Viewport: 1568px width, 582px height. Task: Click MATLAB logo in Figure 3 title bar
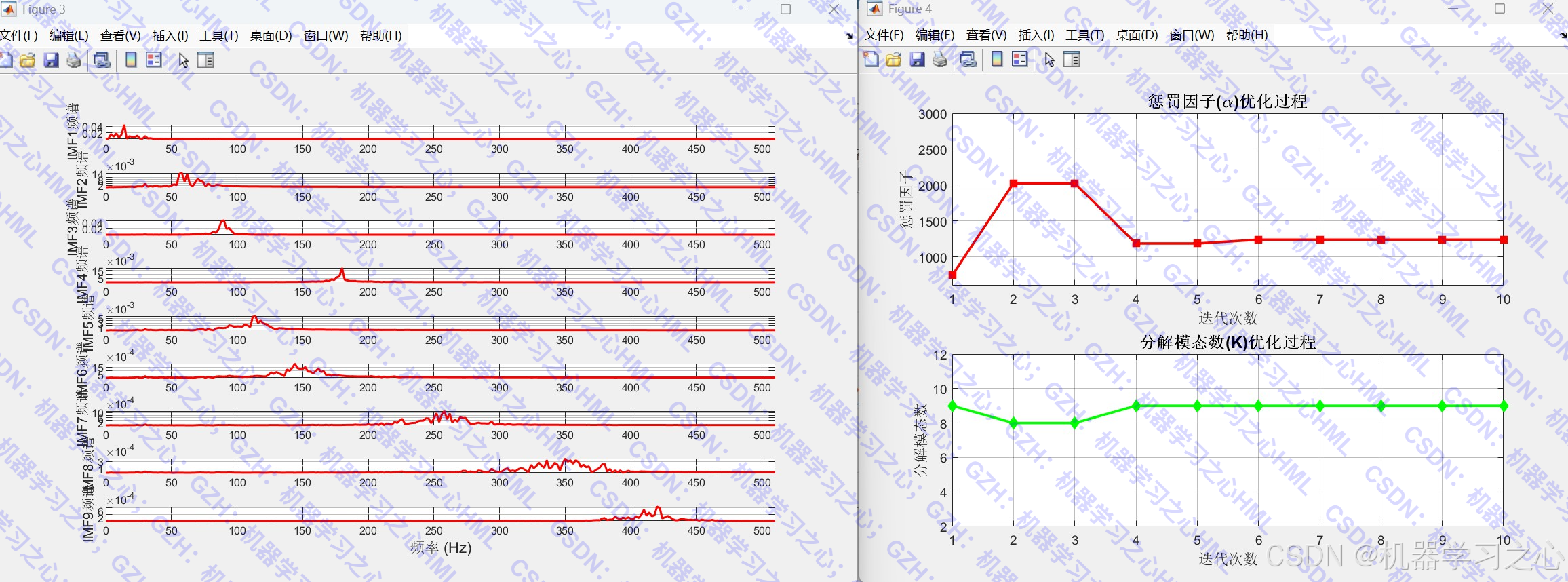tap(9, 9)
